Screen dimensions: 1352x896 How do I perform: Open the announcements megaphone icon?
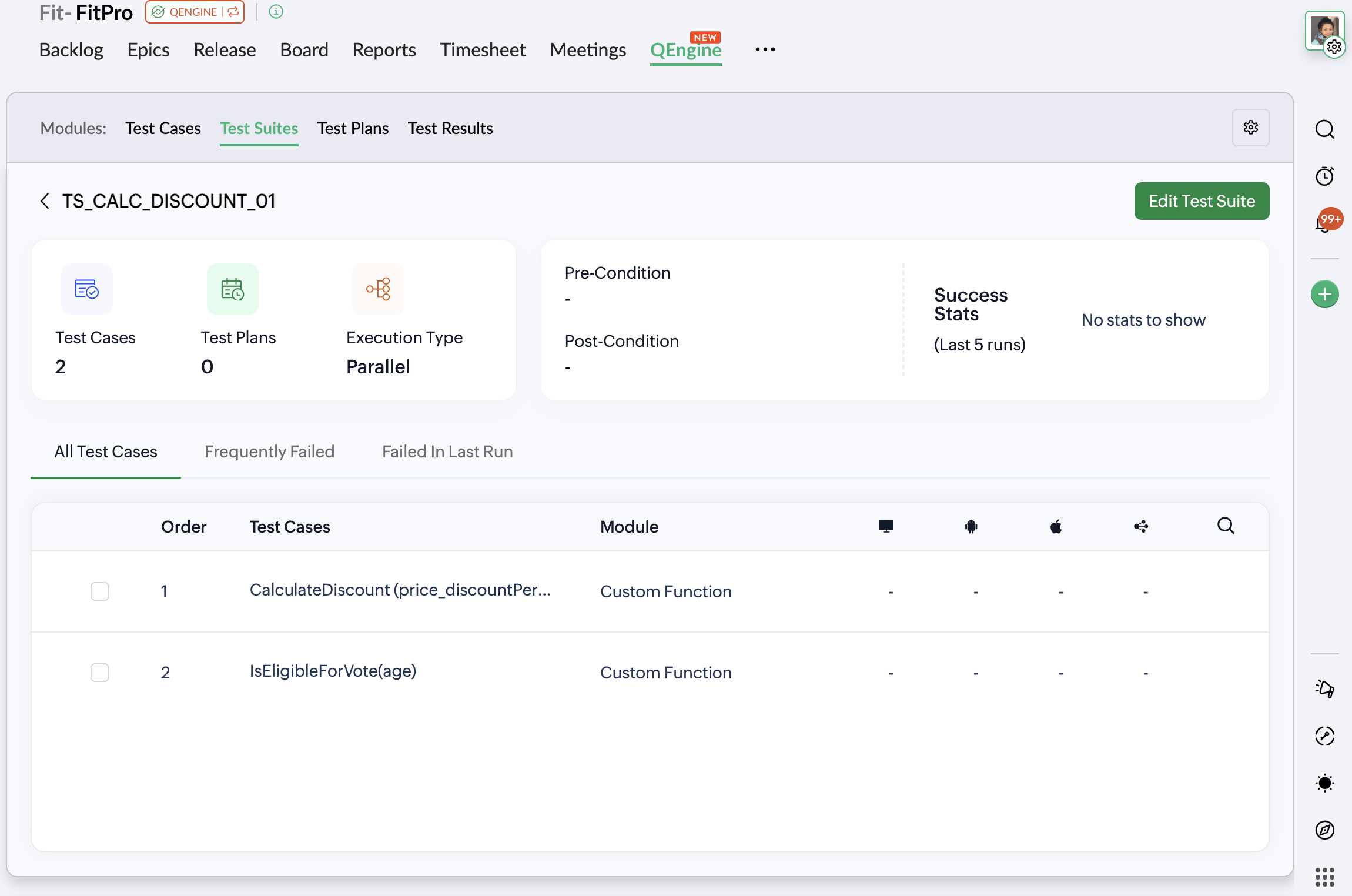pos(1324,688)
